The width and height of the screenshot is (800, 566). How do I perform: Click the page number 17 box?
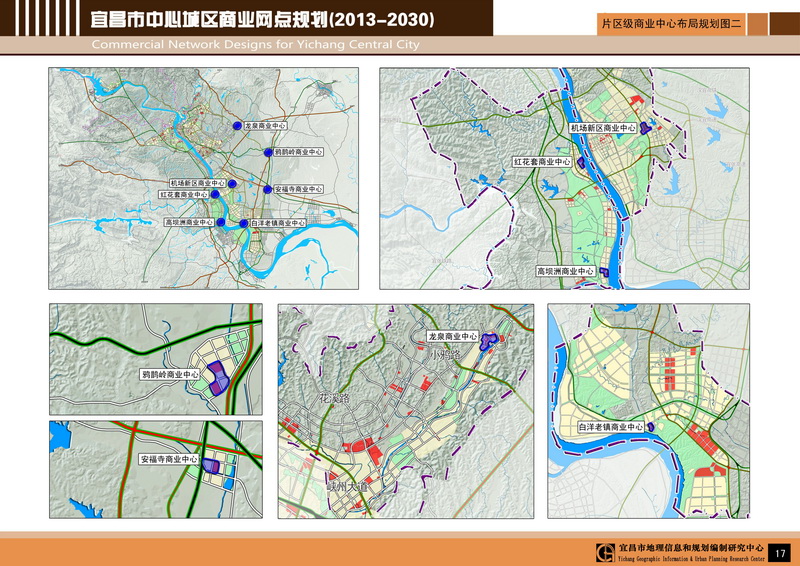pos(781,552)
